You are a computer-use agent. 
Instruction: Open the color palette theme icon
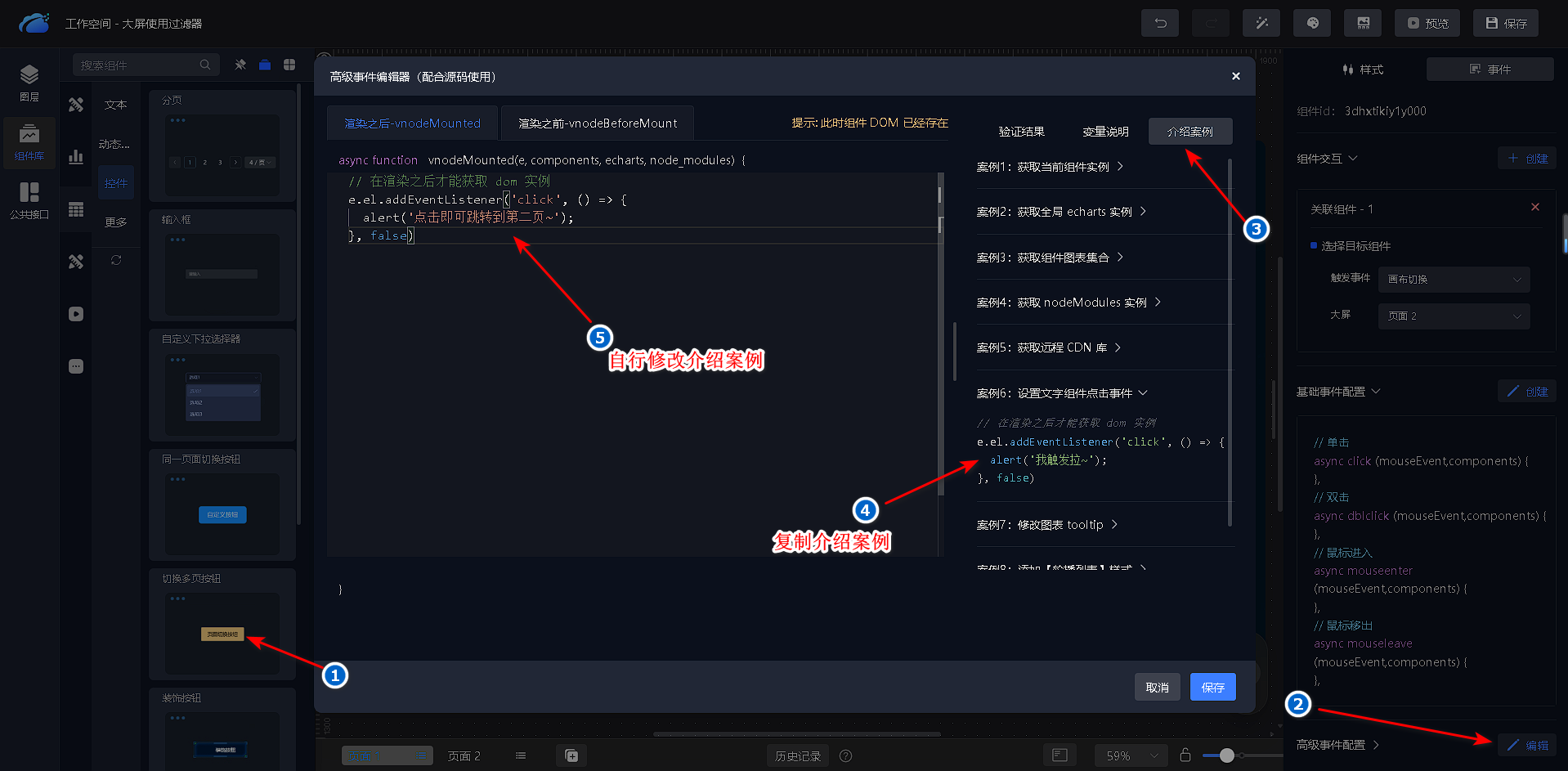[x=1312, y=23]
